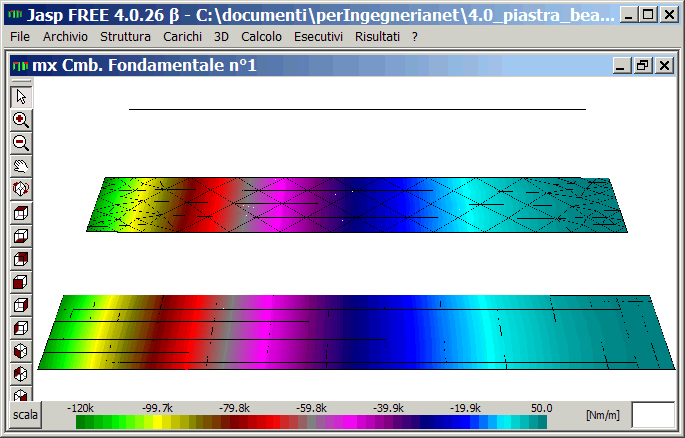Click the scala button
Image resolution: width=685 pixels, height=438 pixels.
[x=25, y=414]
